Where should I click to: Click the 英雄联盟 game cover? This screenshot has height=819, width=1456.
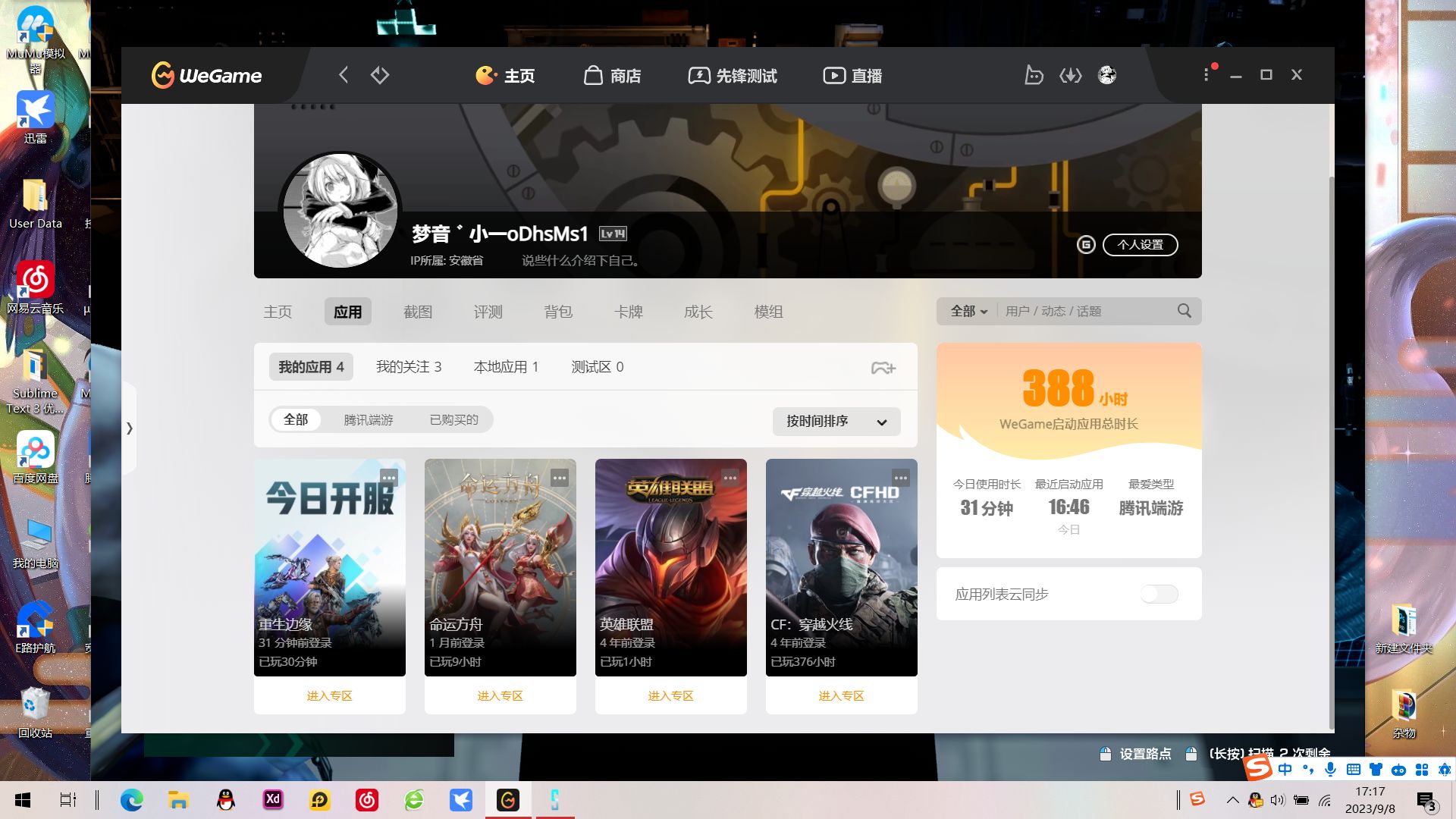point(671,567)
